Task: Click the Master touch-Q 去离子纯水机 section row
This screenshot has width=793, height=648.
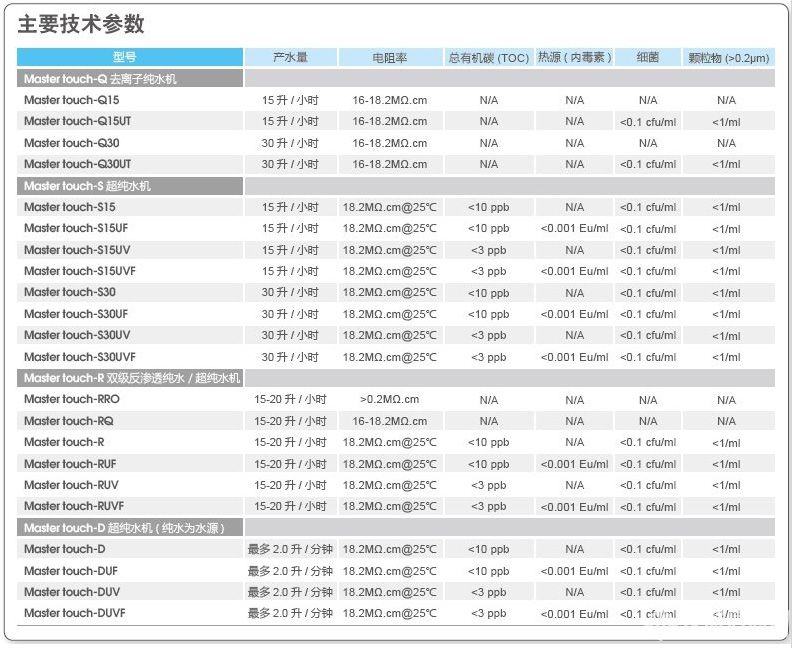Action: tap(100, 78)
